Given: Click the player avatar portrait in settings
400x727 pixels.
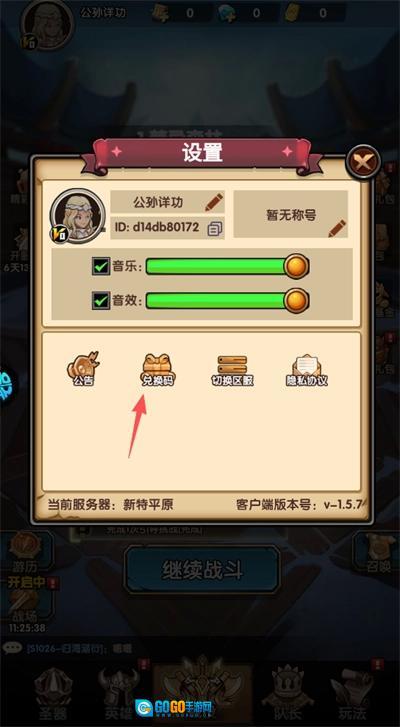Looking at the screenshot, I should (77, 216).
